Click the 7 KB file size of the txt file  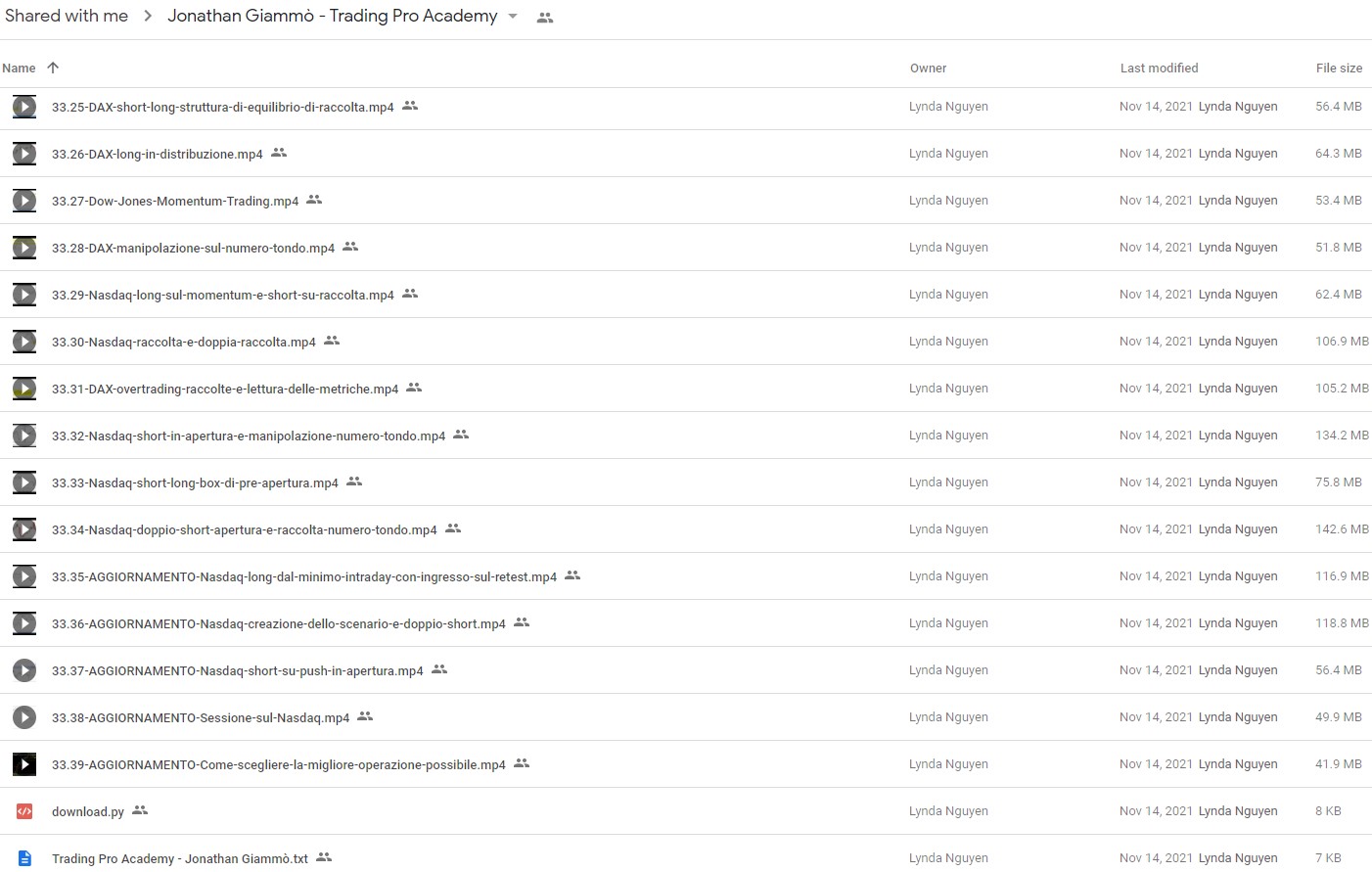click(1328, 858)
